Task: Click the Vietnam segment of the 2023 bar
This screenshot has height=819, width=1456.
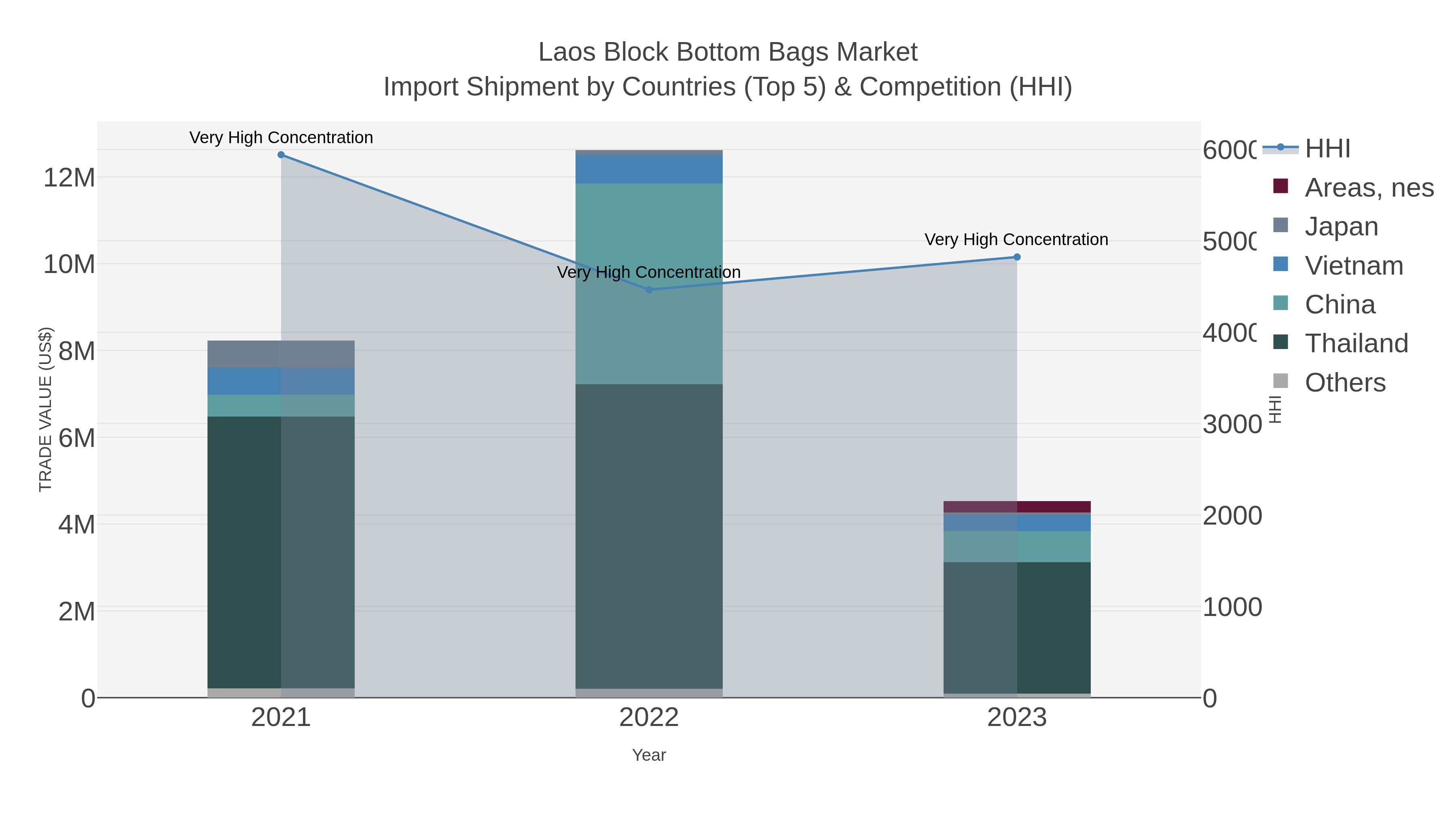Action: pyautogui.click(x=1017, y=522)
